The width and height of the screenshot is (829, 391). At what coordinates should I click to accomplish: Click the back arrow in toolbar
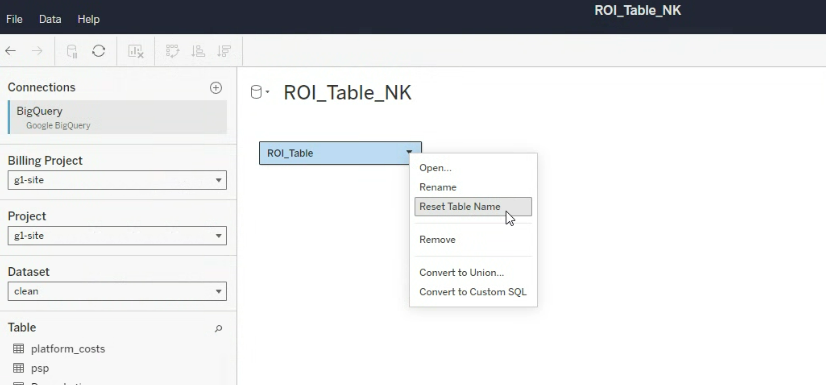click(11, 51)
